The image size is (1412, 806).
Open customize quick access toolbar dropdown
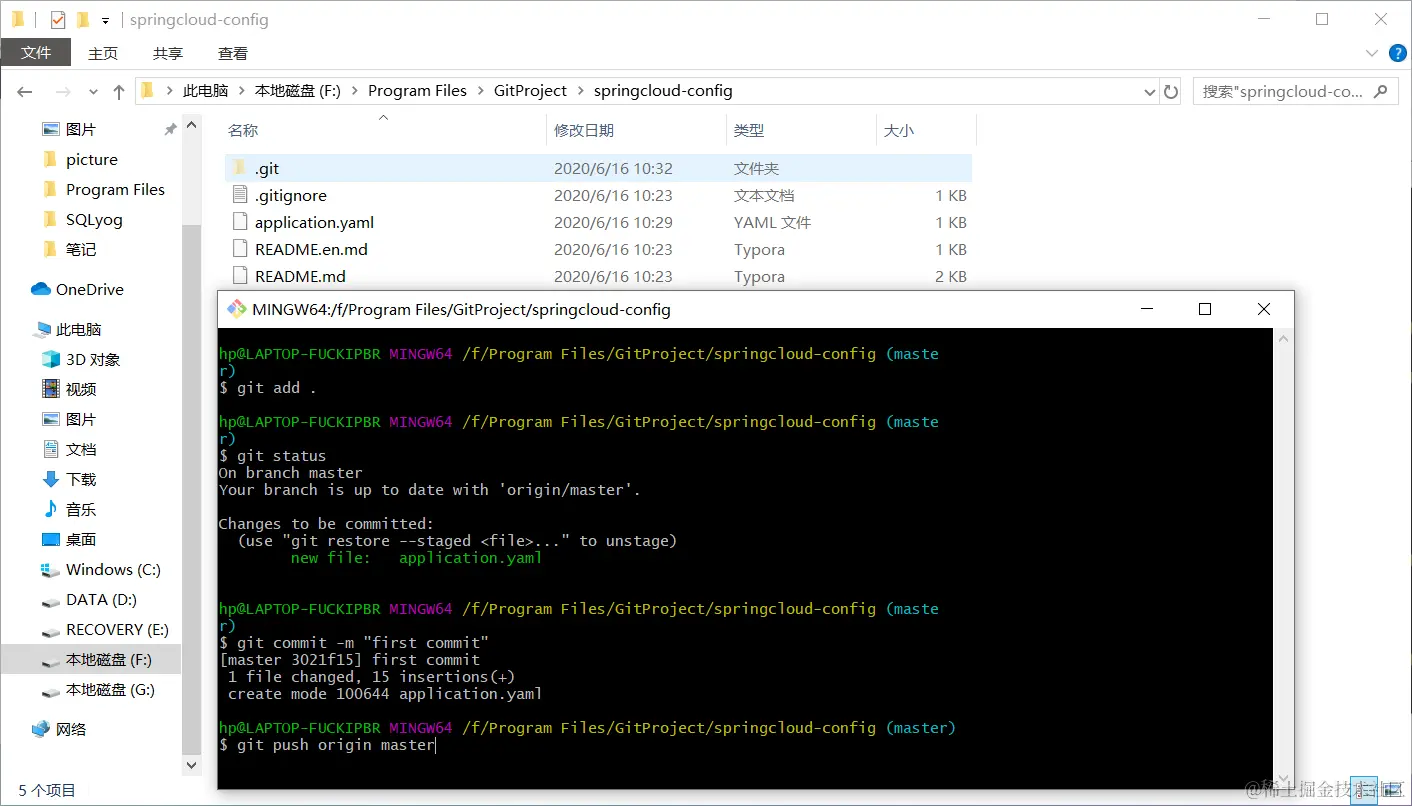(x=105, y=20)
